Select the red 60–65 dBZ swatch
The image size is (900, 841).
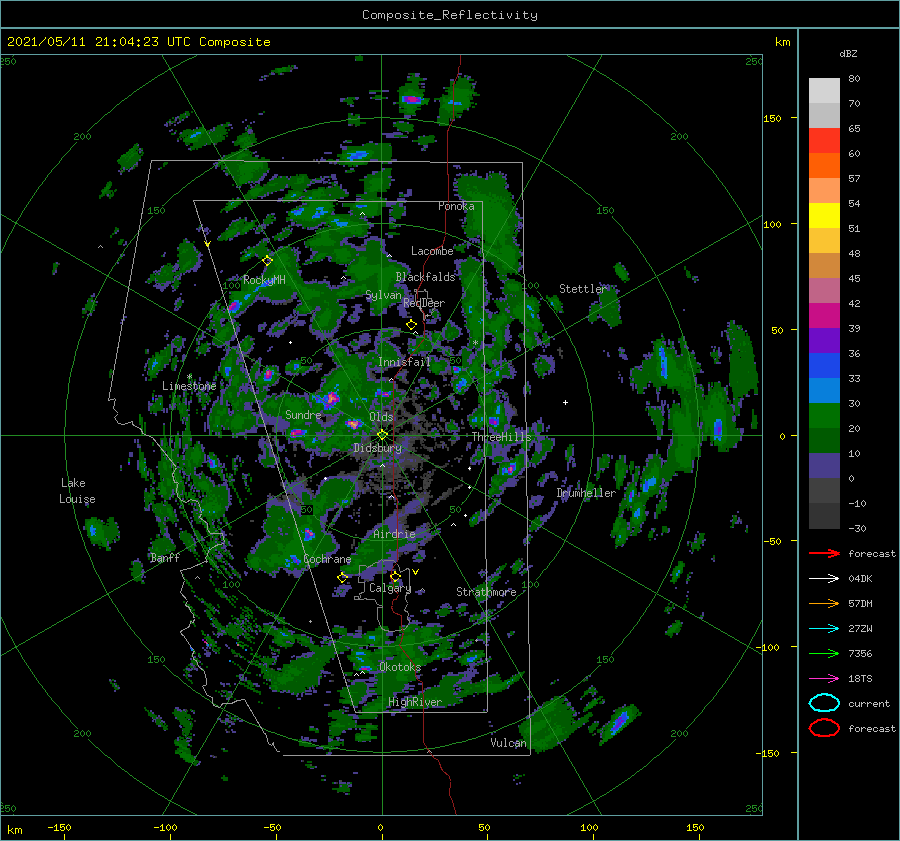tap(824, 141)
